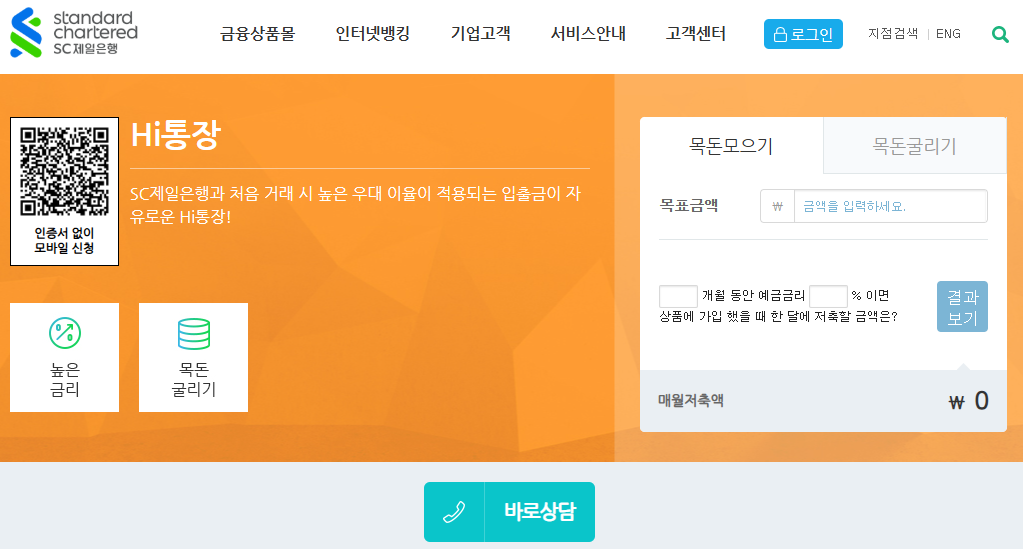Click the phone icon beside 바로상담
The image size is (1023, 549).
454,512
